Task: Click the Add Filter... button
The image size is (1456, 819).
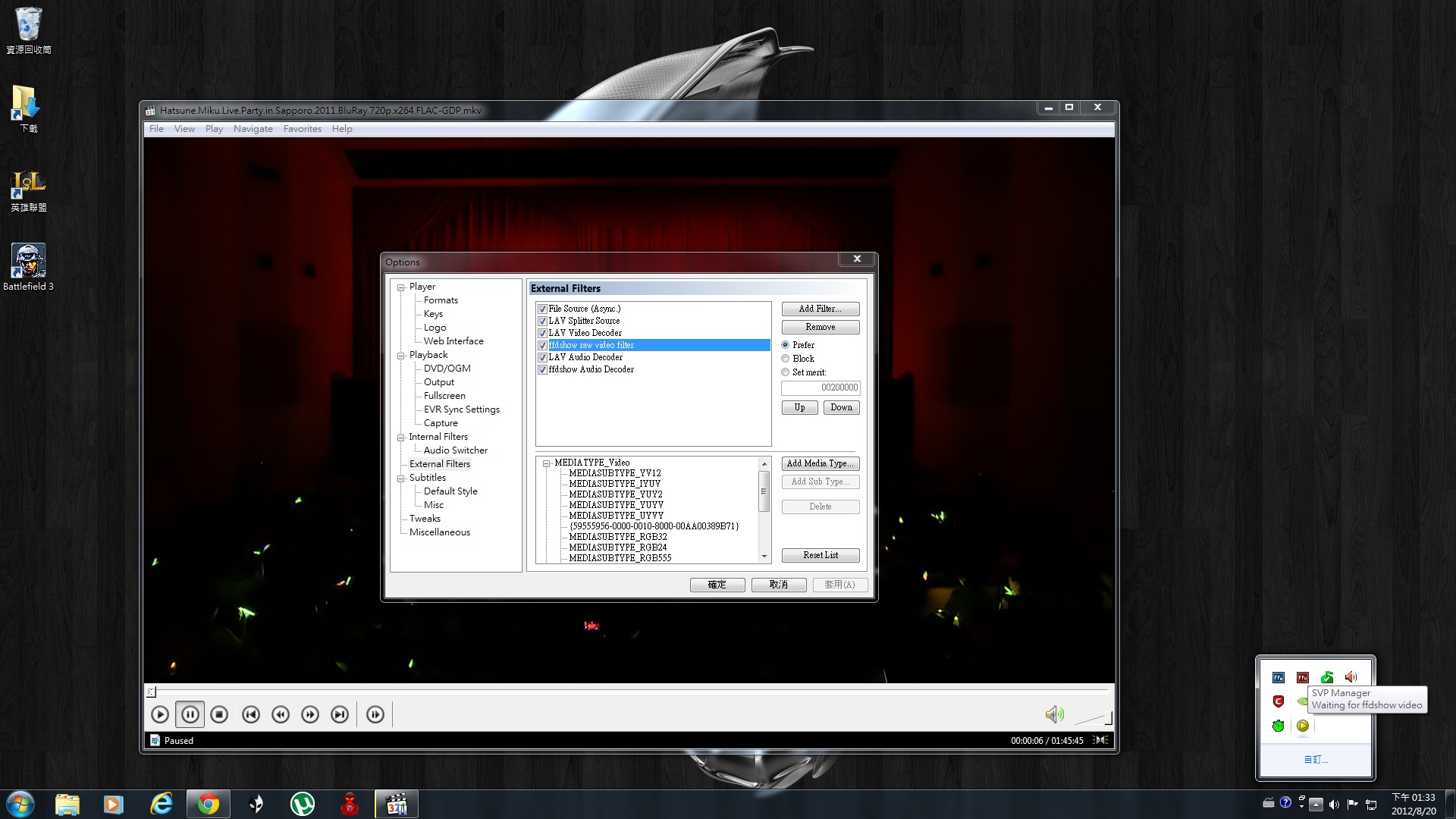Action: (820, 309)
